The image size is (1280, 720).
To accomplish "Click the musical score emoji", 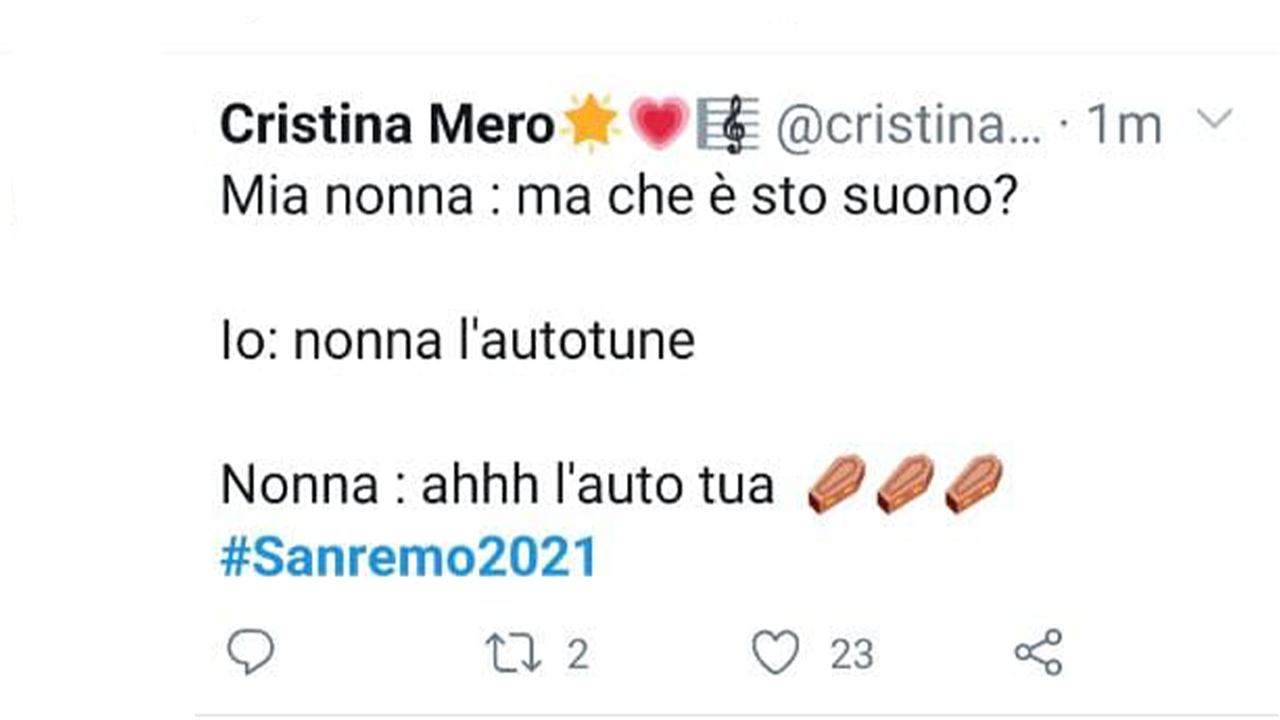I will (727, 124).
